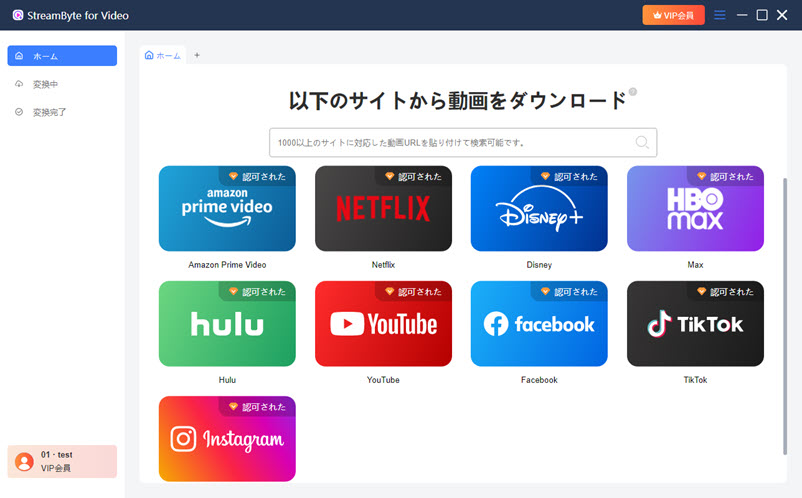This screenshot has height=498, width=802.
Task: Add a new tab with plus icon
Action: (197, 55)
